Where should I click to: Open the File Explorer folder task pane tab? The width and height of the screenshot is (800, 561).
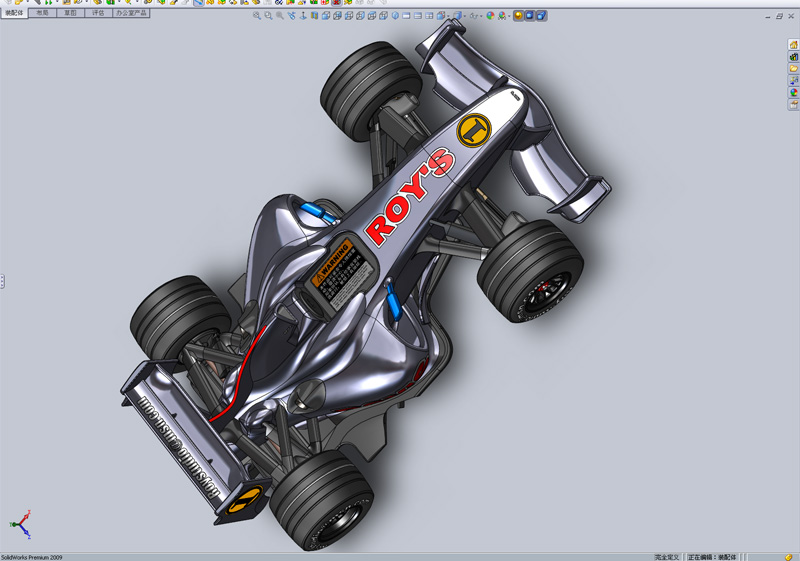point(793,68)
